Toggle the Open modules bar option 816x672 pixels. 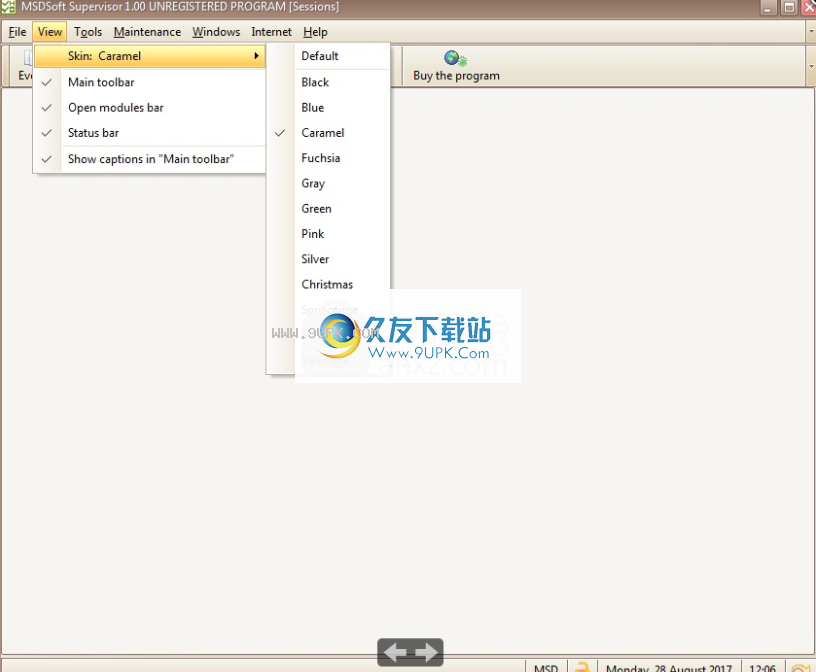coord(149,108)
